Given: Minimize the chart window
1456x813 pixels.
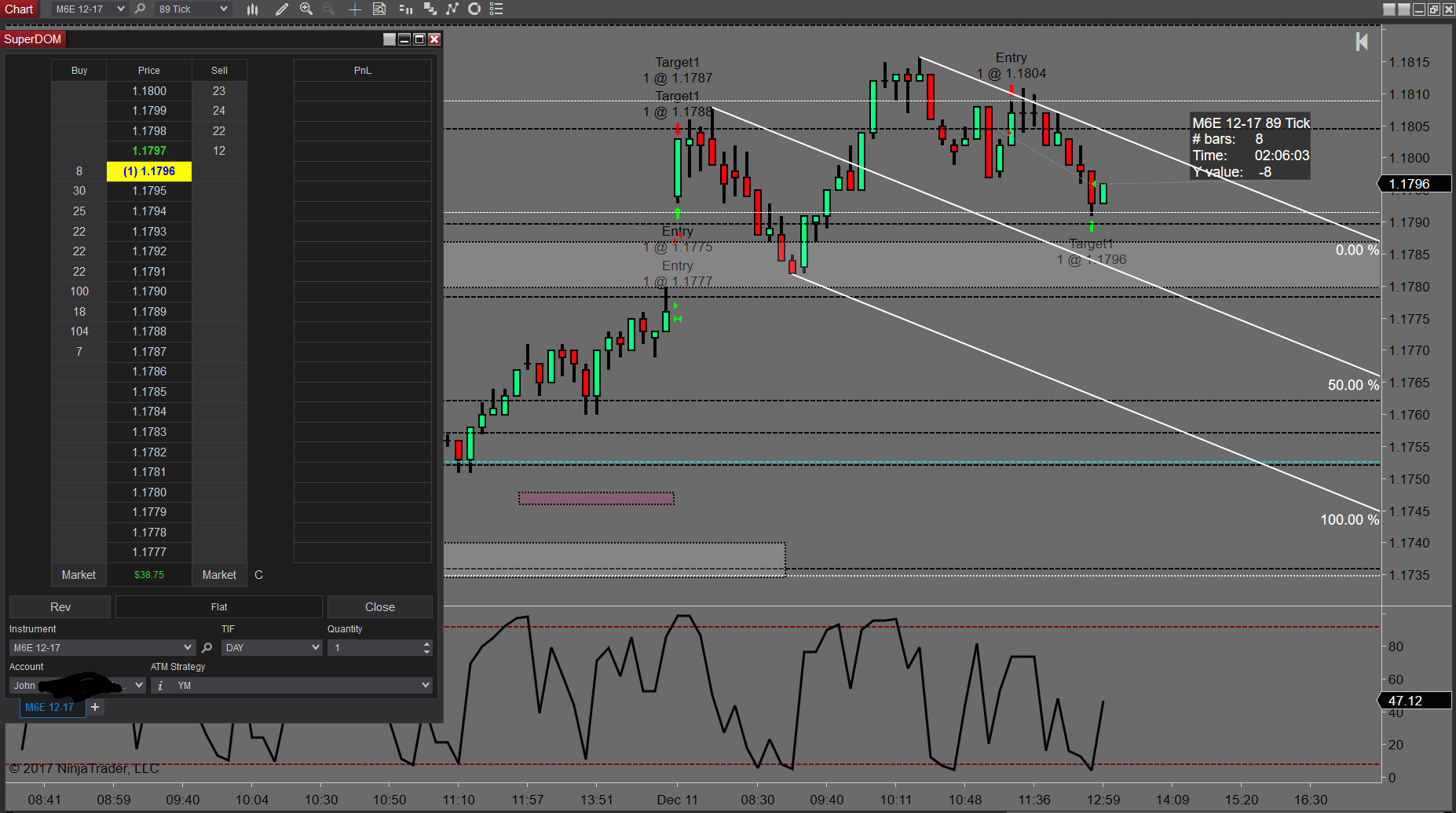Looking at the screenshot, I should click(1419, 9).
